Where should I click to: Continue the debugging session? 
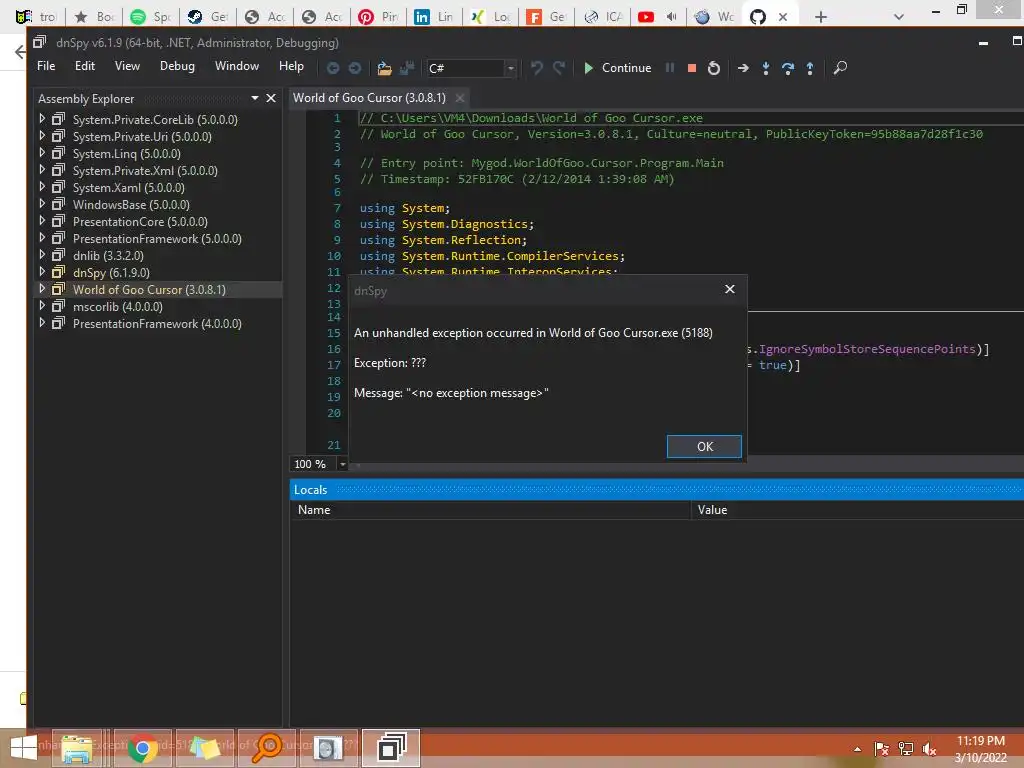click(617, 68)
